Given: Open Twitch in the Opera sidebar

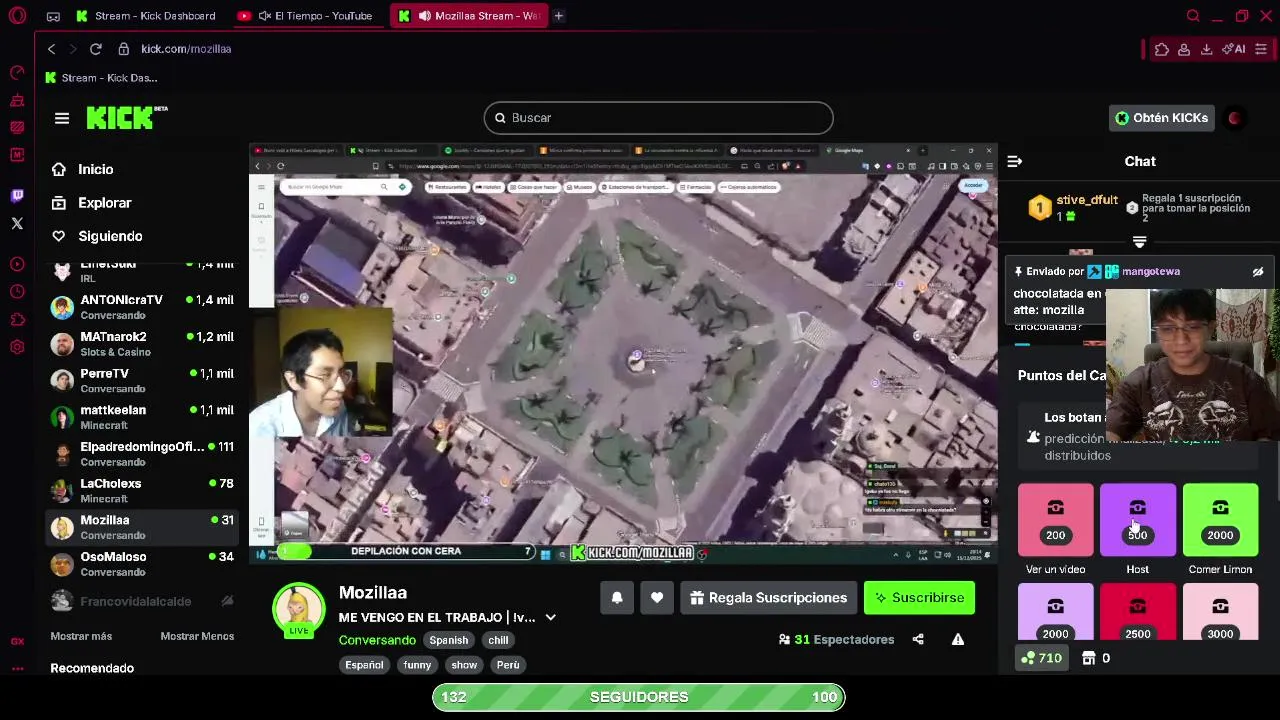Looking at the screenshot, I should 17,196.
